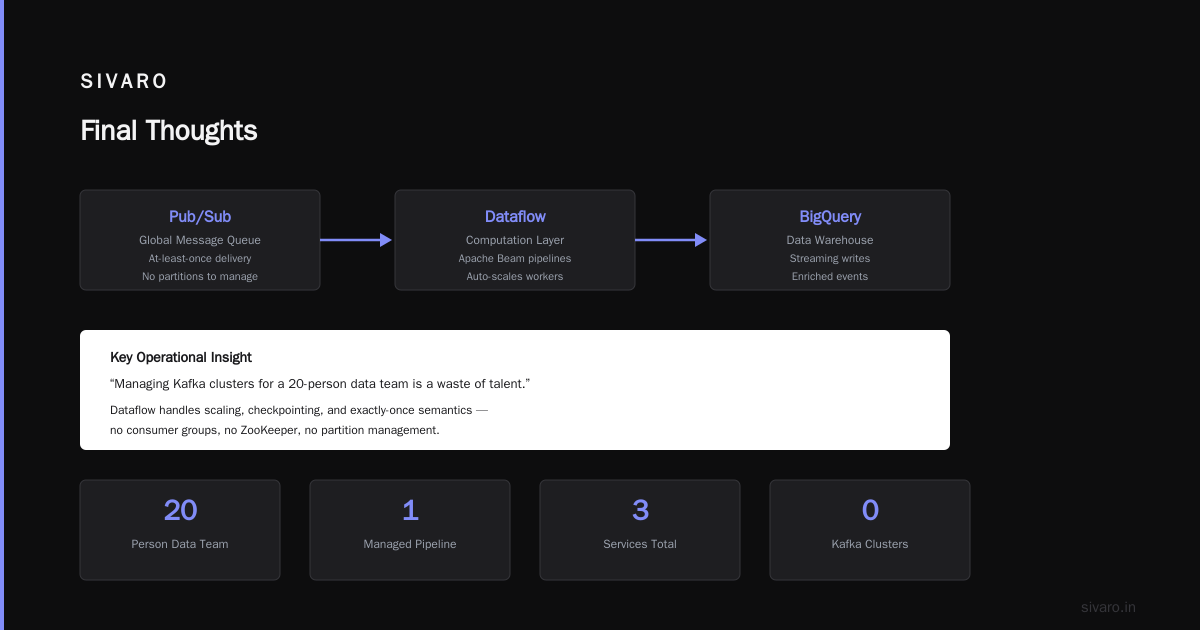Select the Dataflow computation layer card
Image resolution: width=1200 pixels, height=630 pixels.
(515, 240)
